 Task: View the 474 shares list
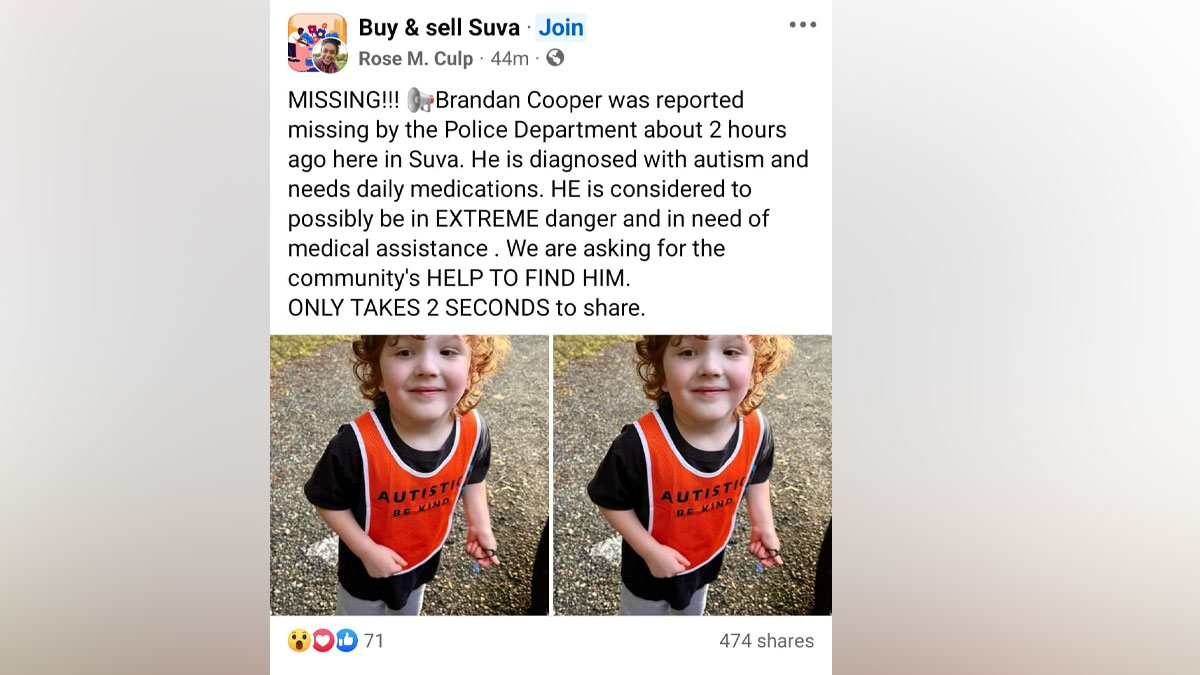767,641
